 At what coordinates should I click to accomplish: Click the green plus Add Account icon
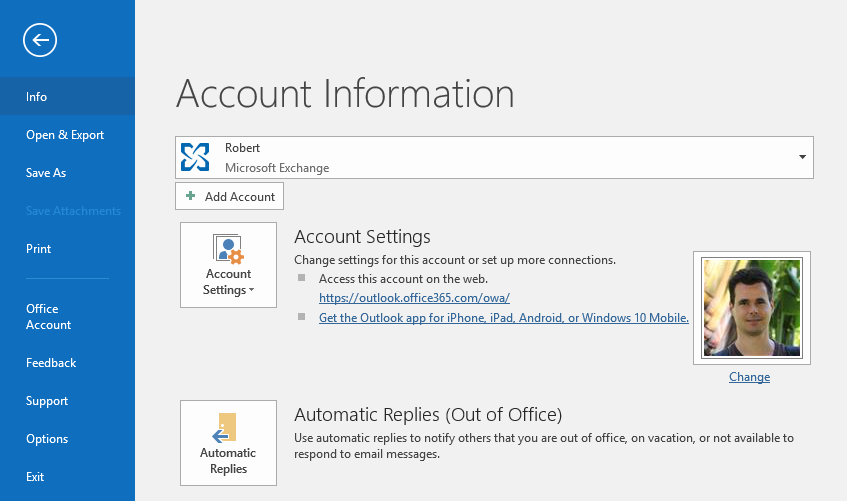tap(190, 197)
